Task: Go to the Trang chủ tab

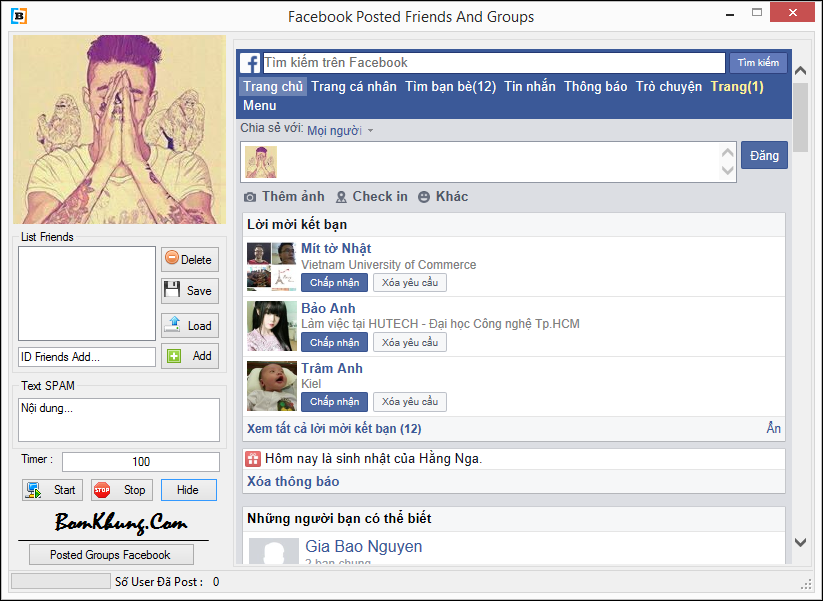Action: point(273,87)
